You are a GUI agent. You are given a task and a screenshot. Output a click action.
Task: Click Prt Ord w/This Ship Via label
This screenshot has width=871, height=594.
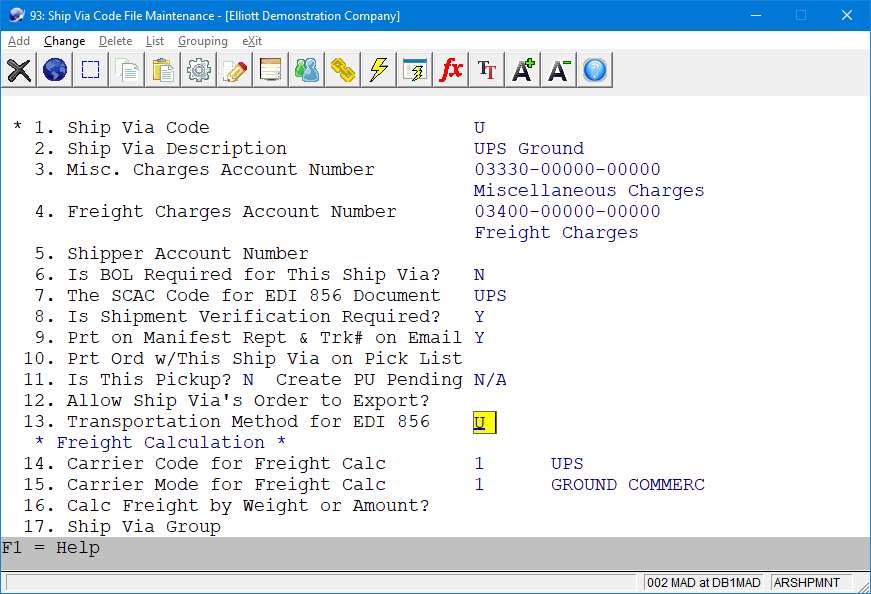(264, 359)
